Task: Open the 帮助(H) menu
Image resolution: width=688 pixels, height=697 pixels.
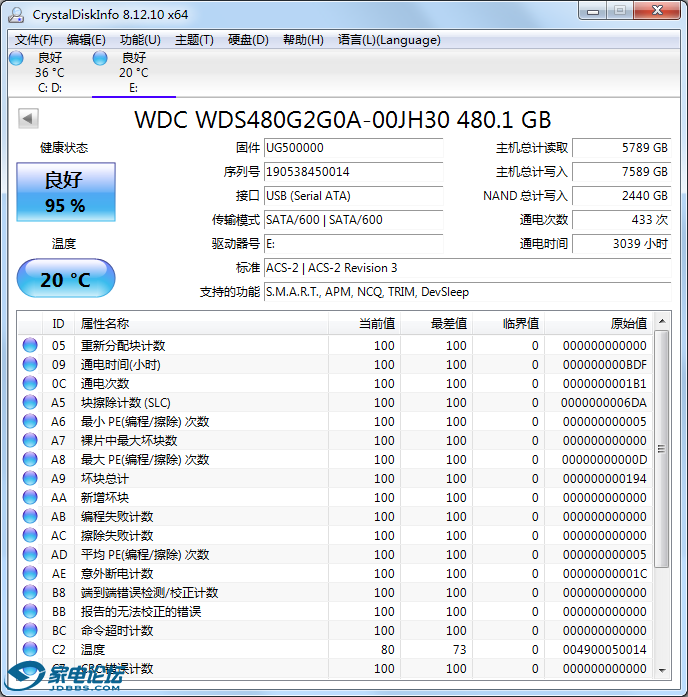Action: click(x=303, y=40)
